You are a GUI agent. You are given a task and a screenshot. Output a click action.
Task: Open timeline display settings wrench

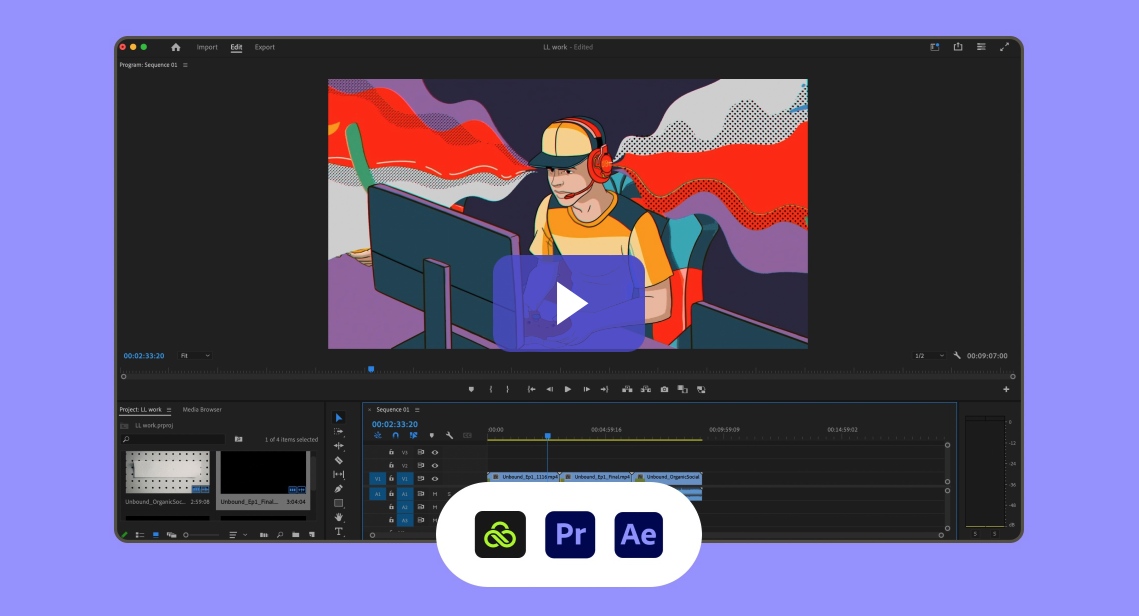(449, 435)
